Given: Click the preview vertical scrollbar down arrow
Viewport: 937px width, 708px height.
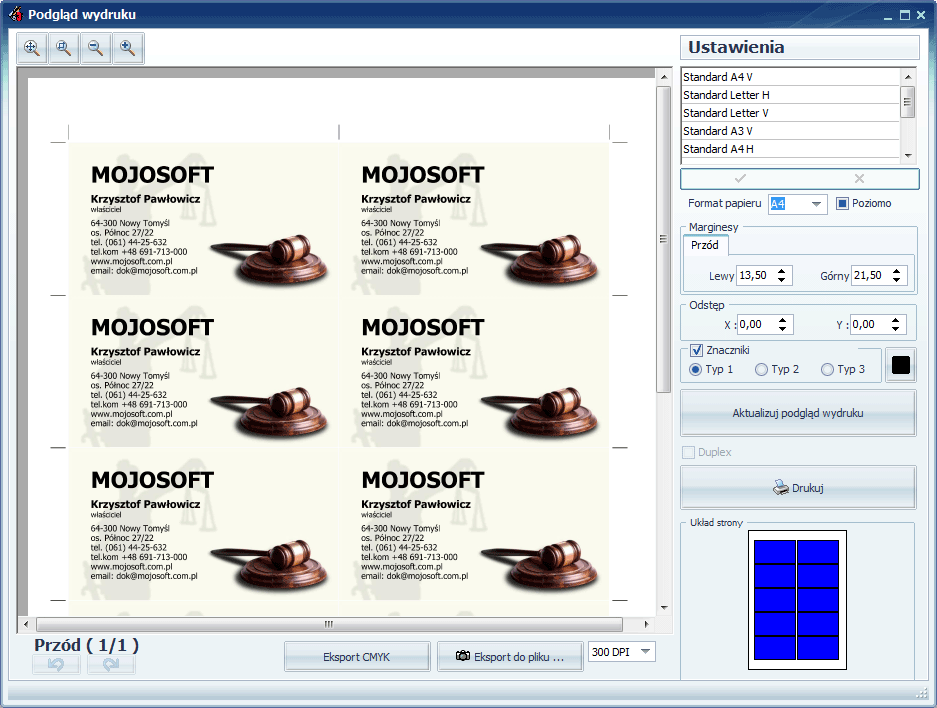Looking at the screenshot, I should coord(664,608).
